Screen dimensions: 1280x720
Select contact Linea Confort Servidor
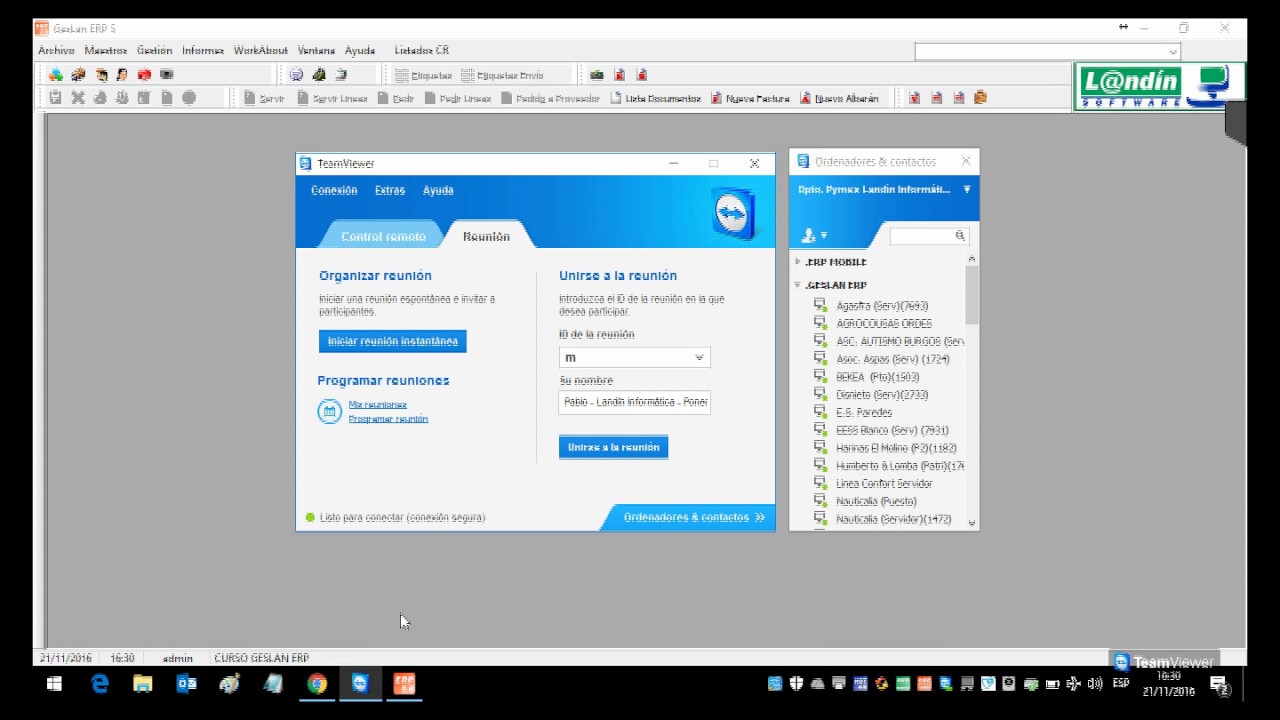(x=884, y=484)
